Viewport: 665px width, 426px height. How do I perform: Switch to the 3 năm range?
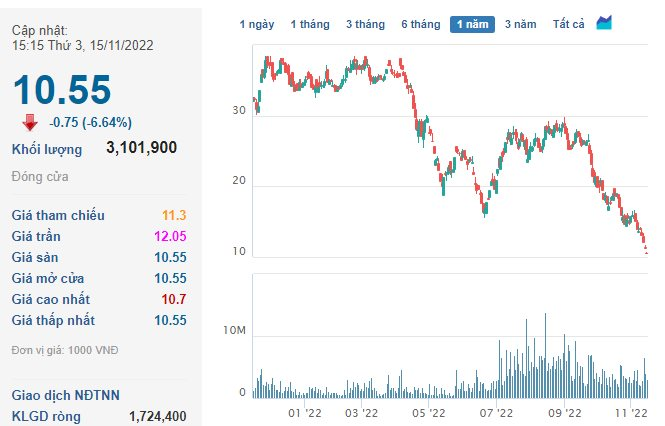(521, 24)
